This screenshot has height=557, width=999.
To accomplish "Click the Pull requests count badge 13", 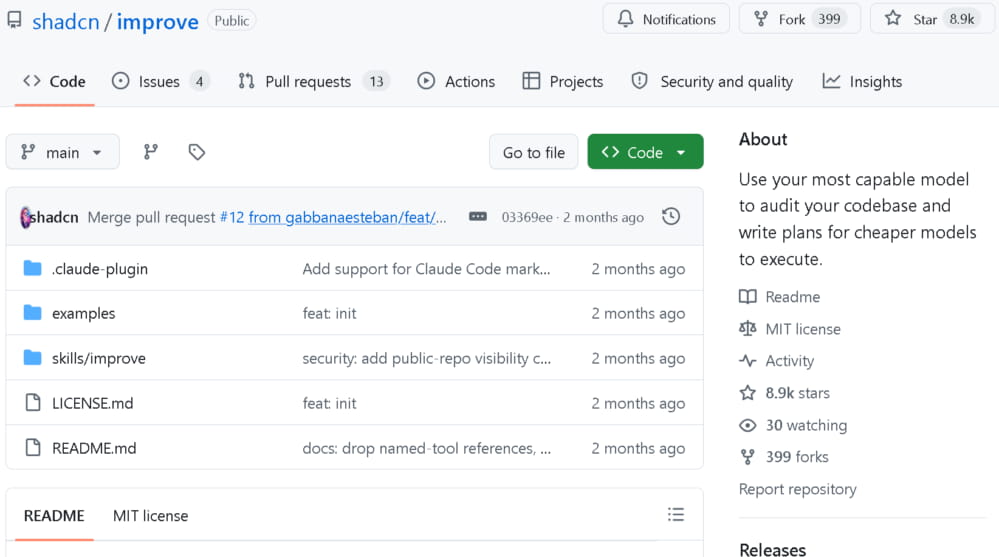I will point(377,82).
